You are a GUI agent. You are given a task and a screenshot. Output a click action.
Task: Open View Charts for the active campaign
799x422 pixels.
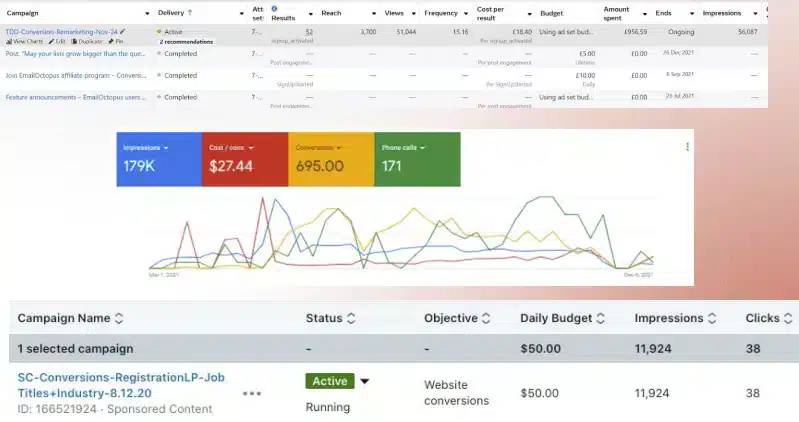point(24,41)
